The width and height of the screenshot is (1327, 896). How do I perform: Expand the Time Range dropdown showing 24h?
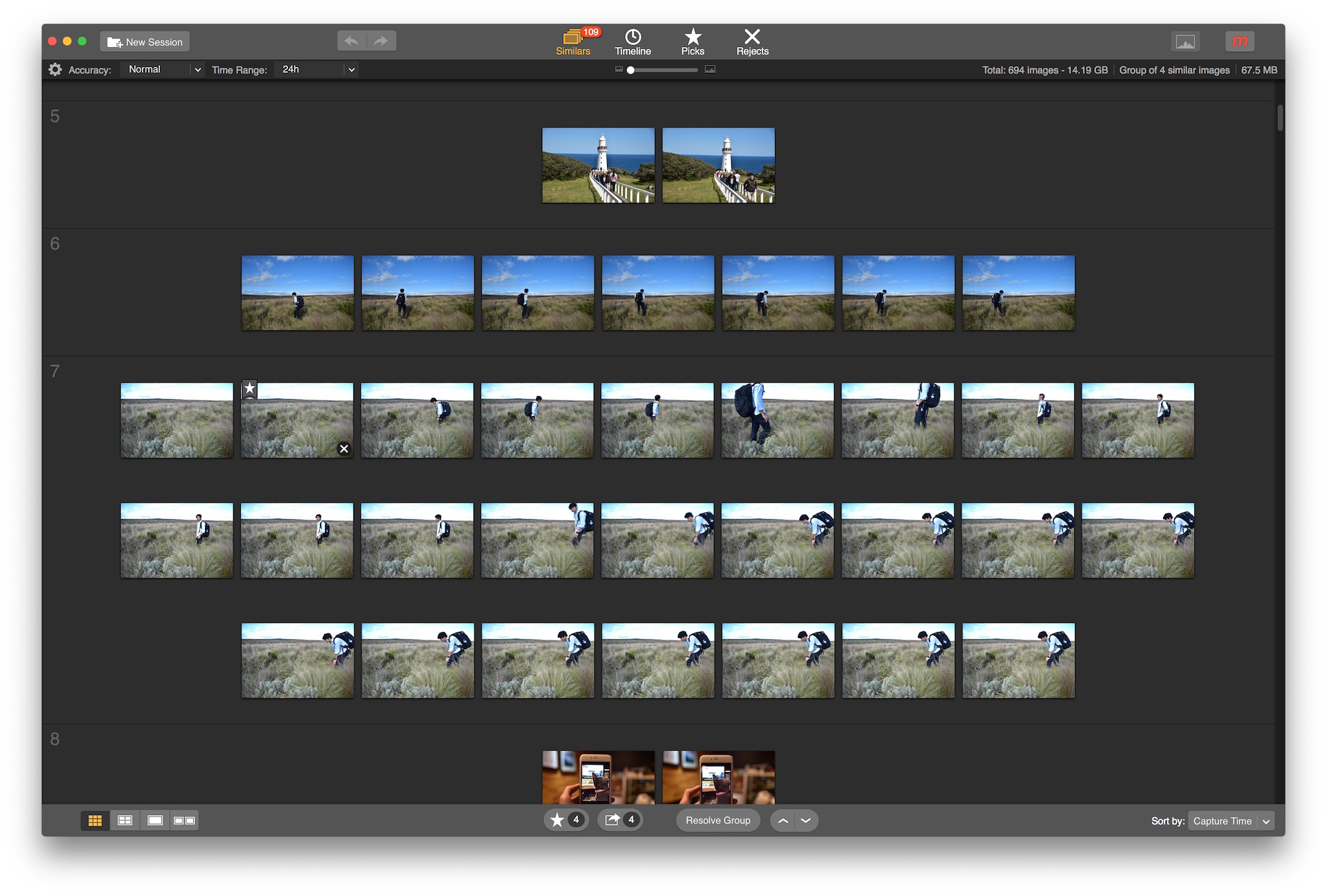click(316, 69)
